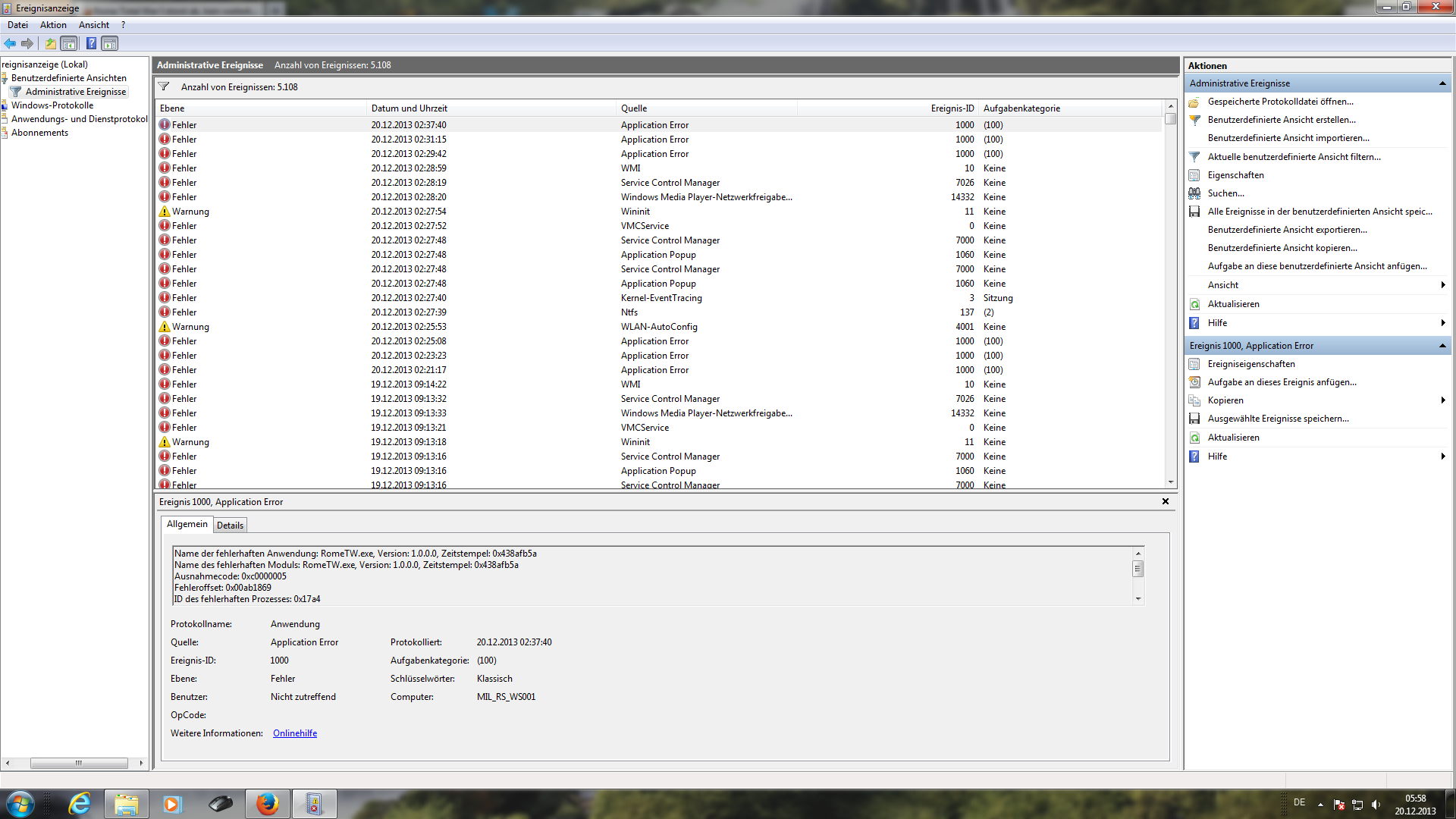Toggle the action pane toolbar icon

point(110,43)
